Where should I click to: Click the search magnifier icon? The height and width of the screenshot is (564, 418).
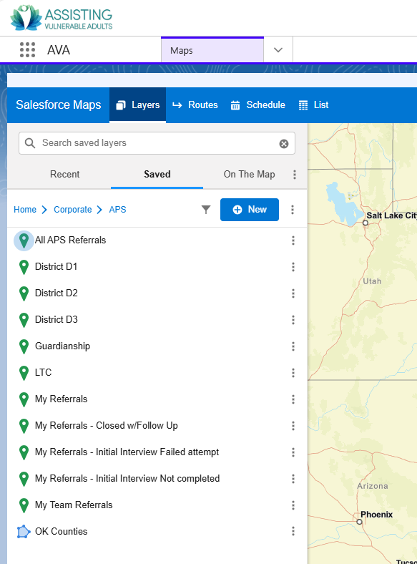click(x=30, y=143)
